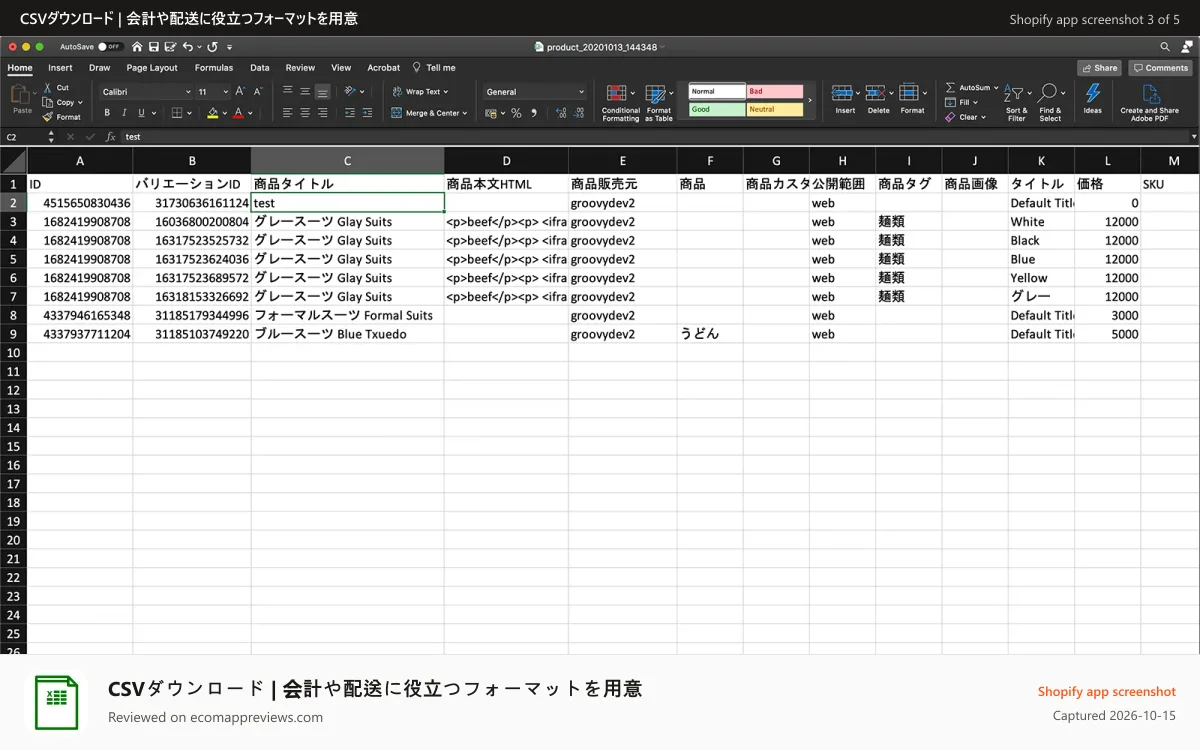Click the Yellow cell in column K
1200x750 pixels.
[1041, 278]
